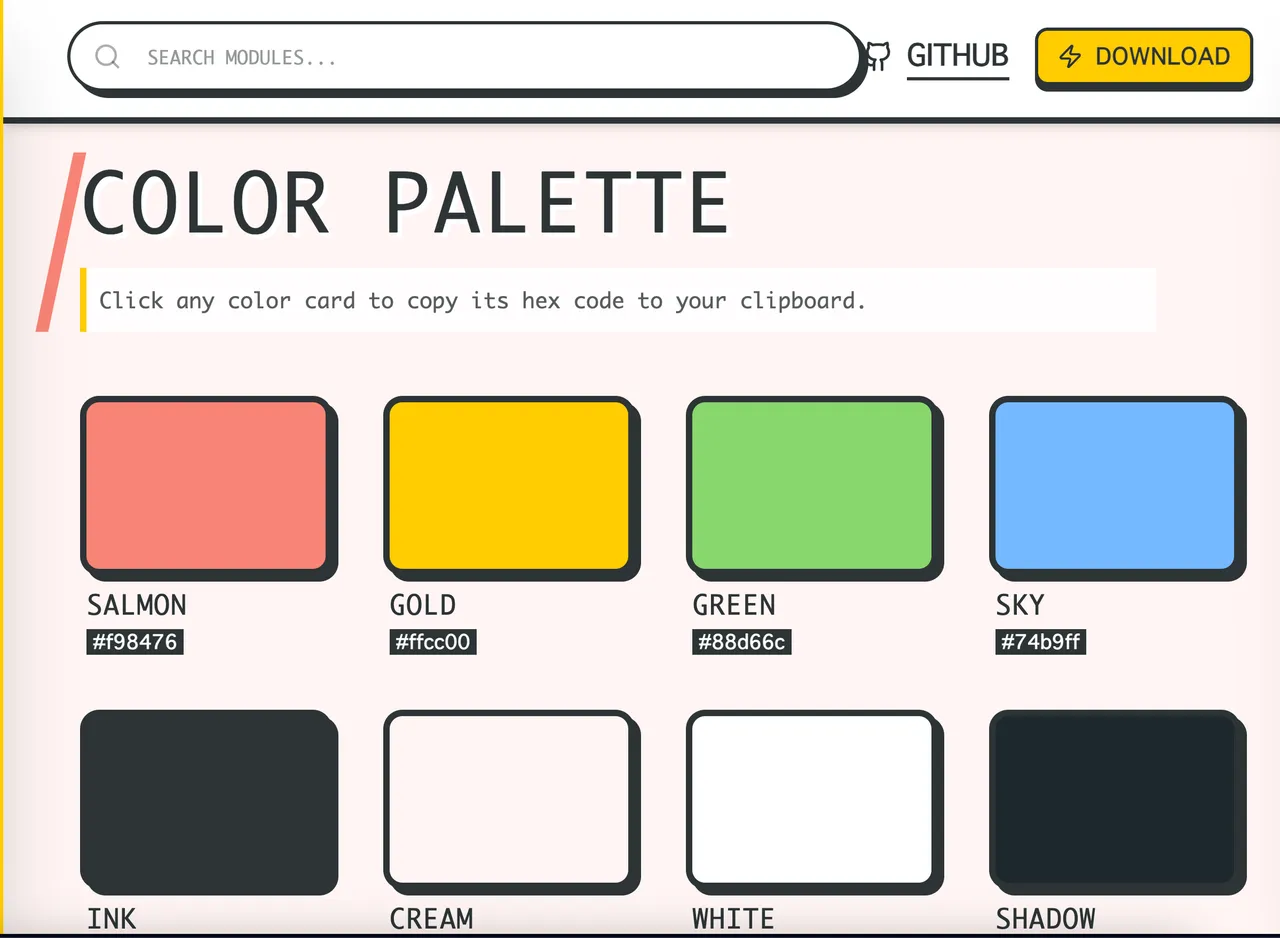Click the Ink dark color swatch
This screenshot has height=938, width=1280.
(x=206, y=799)
